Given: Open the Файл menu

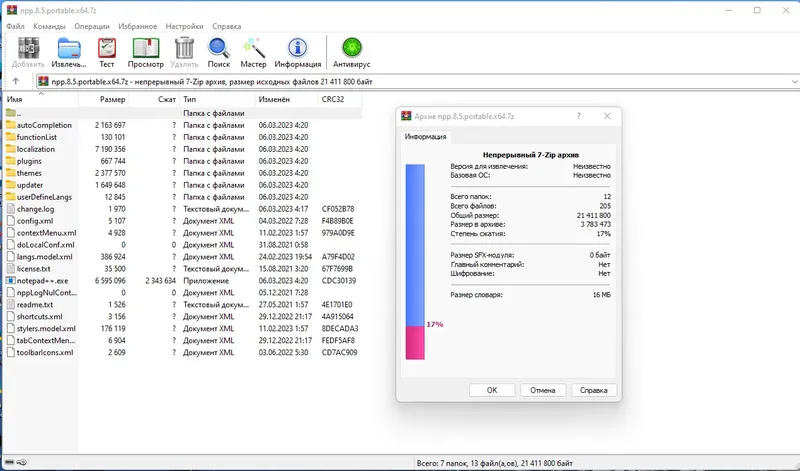Looking at the screenshot, I should click(x=15, y=26).
